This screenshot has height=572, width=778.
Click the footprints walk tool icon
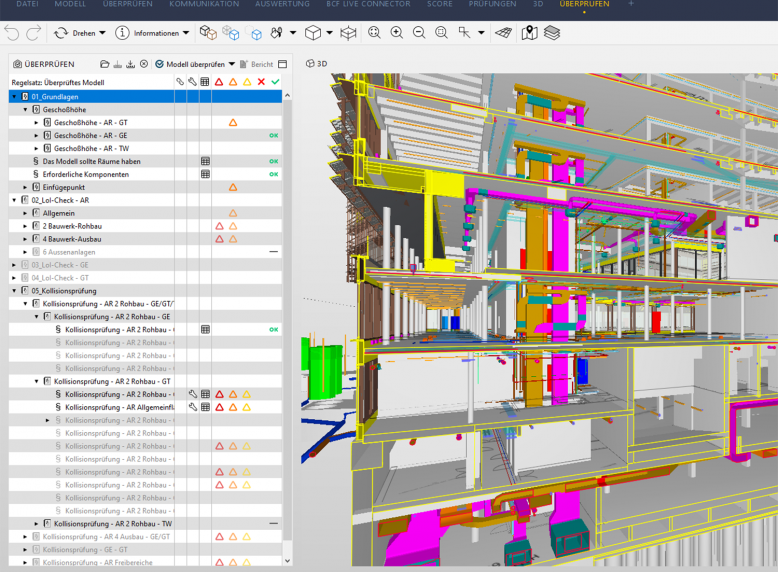coord(276,33)
